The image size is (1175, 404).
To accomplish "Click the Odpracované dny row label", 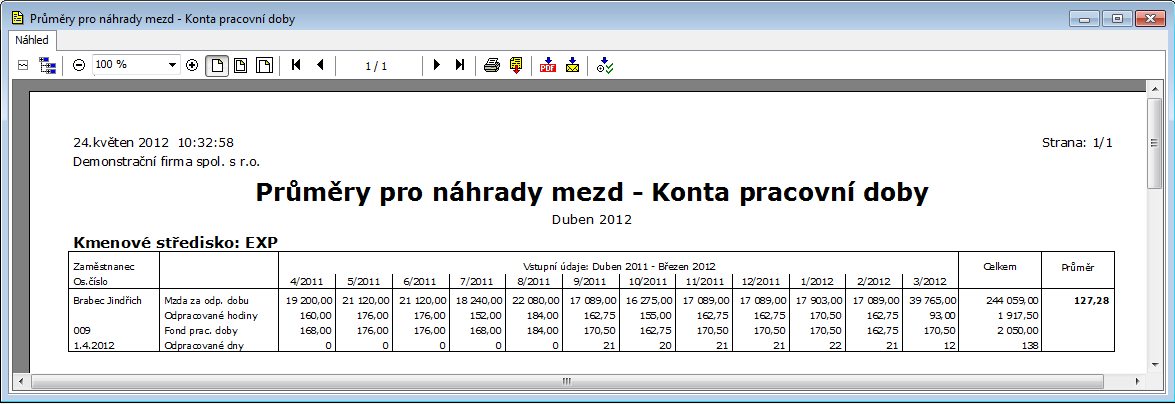I will [x=205, y=345].
